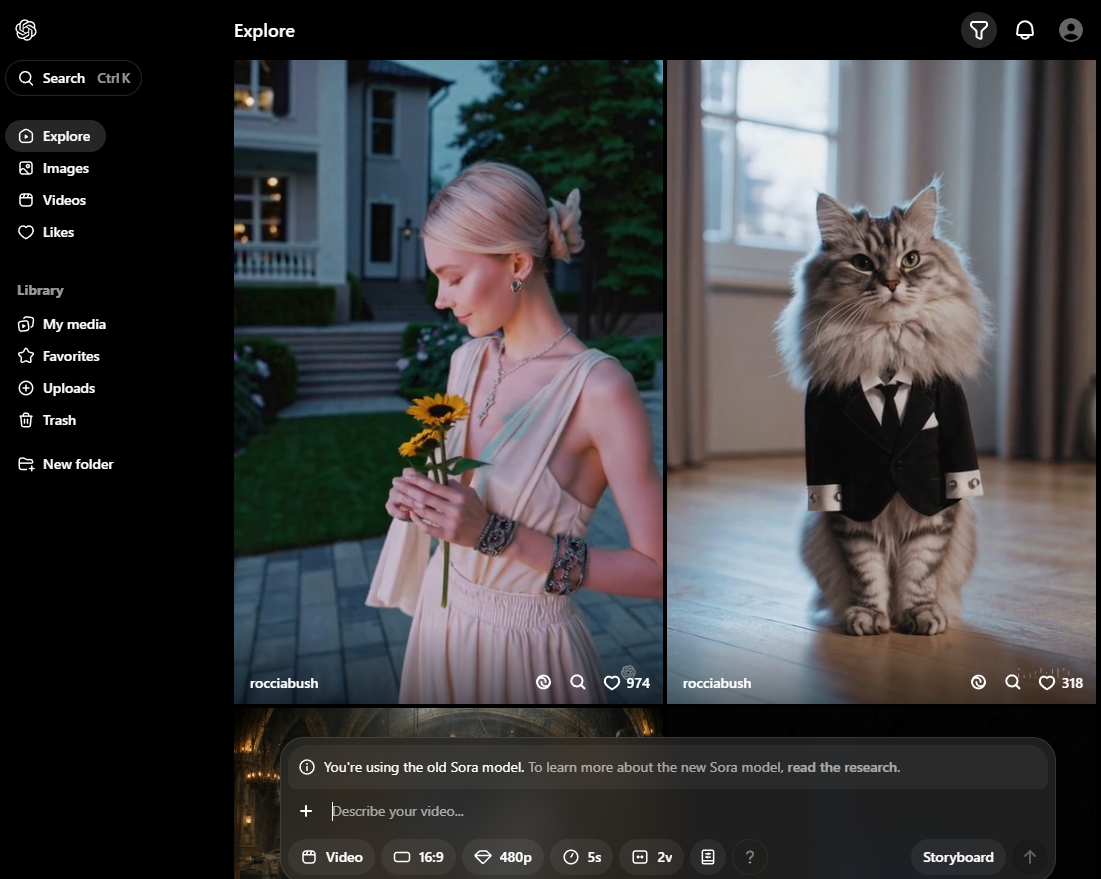Change the 5s duration setting
Viewport: 1101px width, 879px height.
click(x=582, y=857)
